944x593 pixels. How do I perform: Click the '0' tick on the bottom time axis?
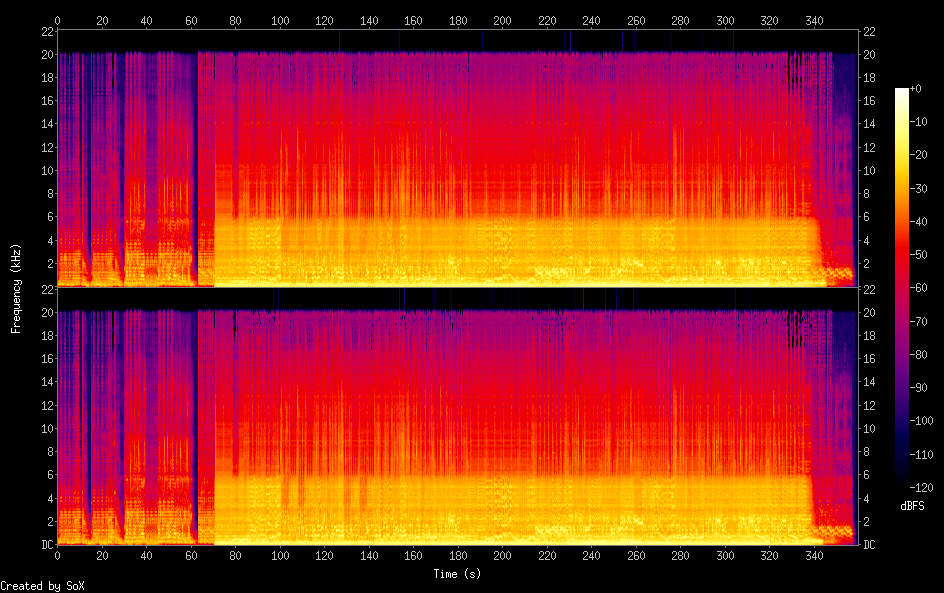[57, 556]
